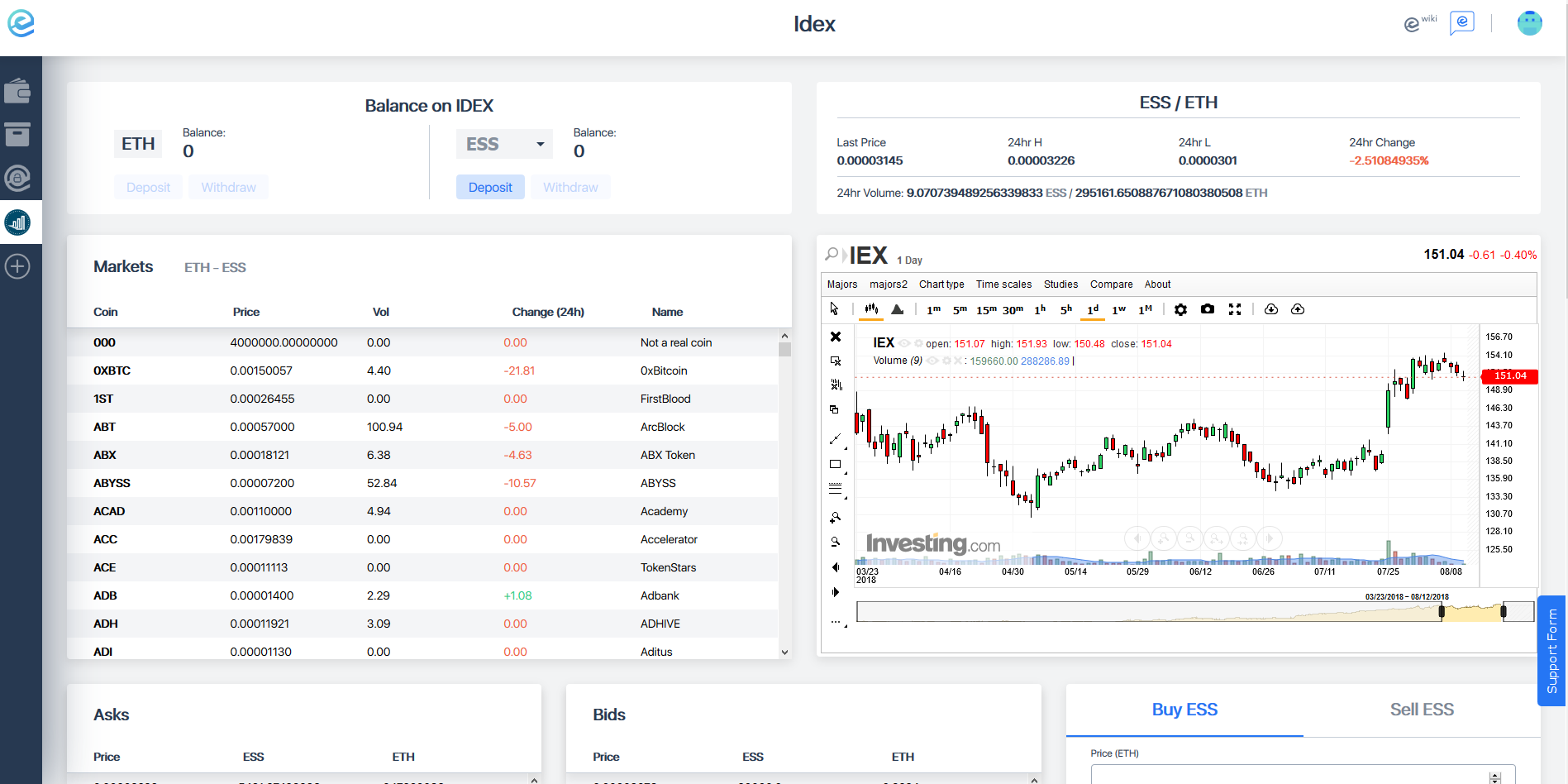Select the 0XBTC market row
The image size is (1568, 784).
(x=422, y=370)
